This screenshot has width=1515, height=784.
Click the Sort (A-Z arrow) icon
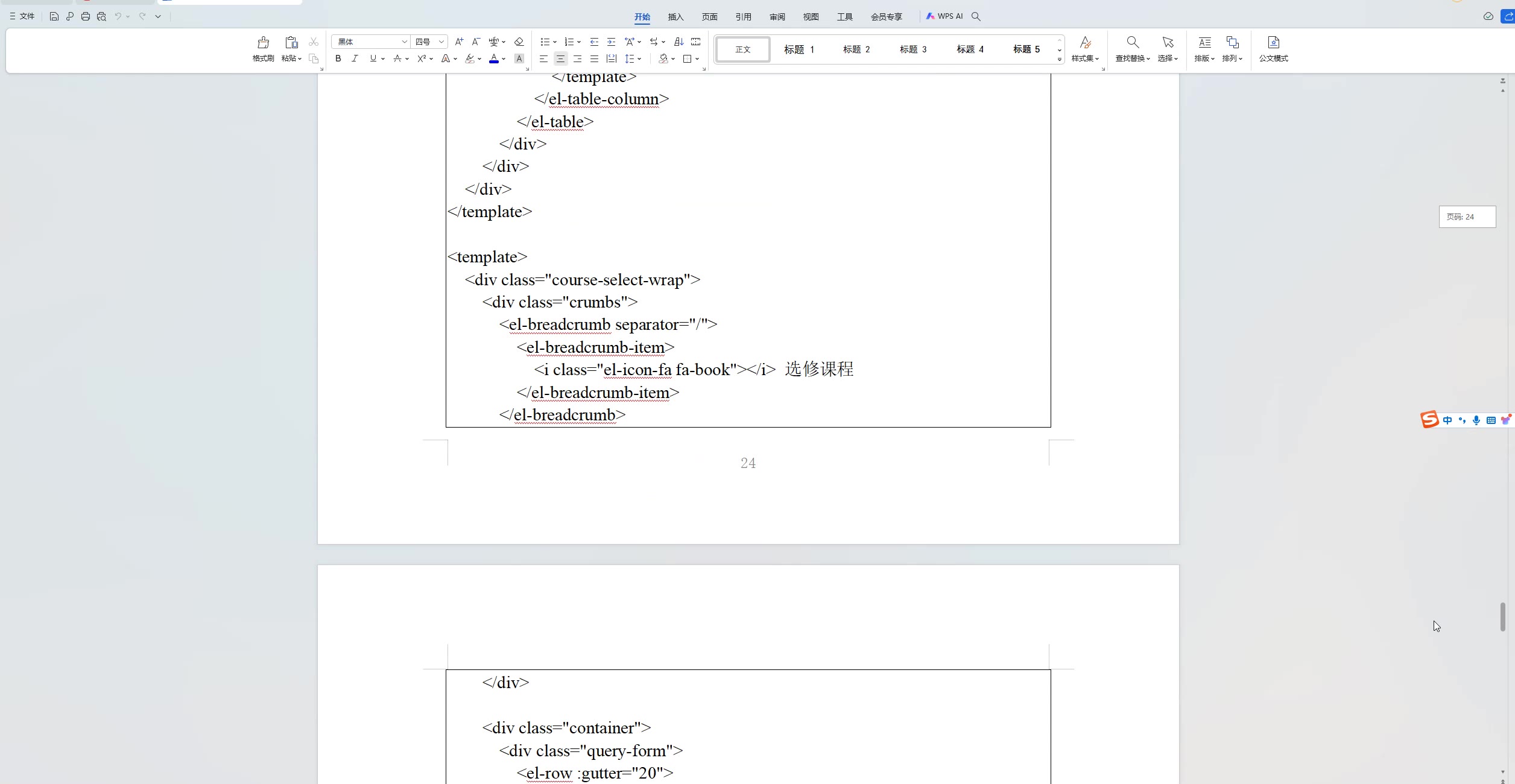pos(678,42)
